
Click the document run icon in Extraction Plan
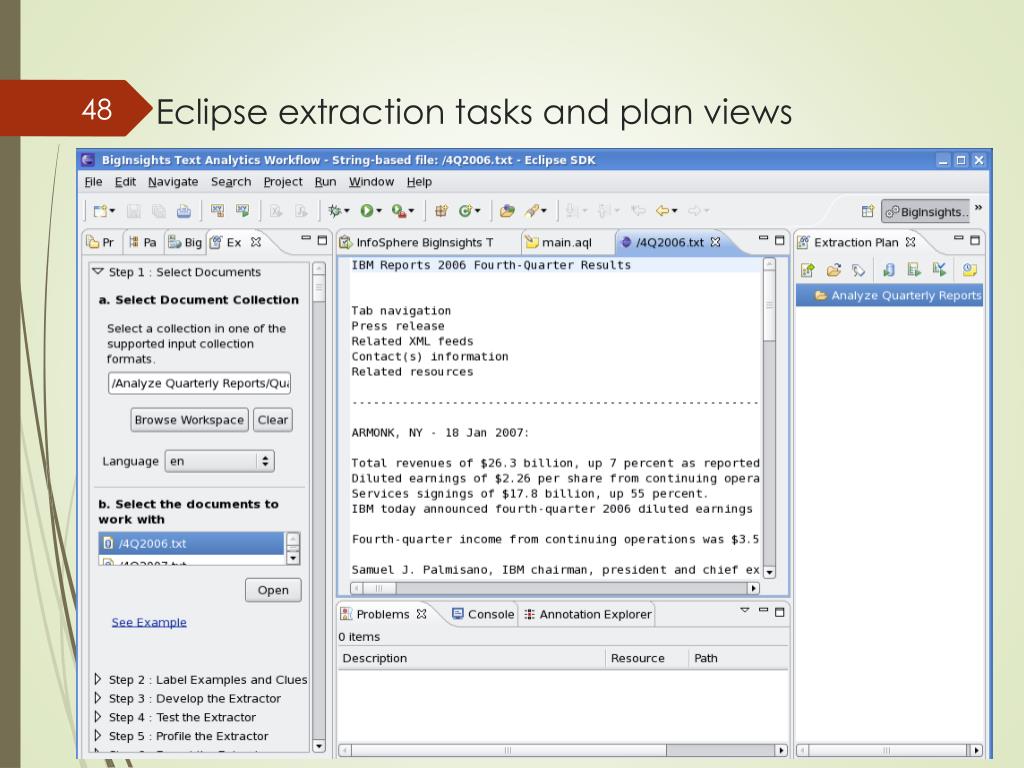point(914,269)
